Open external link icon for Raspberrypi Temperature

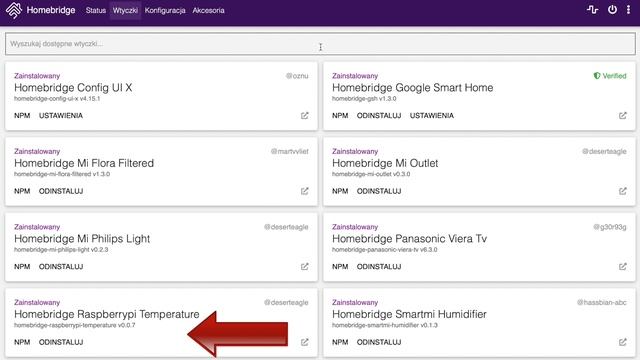304,342
